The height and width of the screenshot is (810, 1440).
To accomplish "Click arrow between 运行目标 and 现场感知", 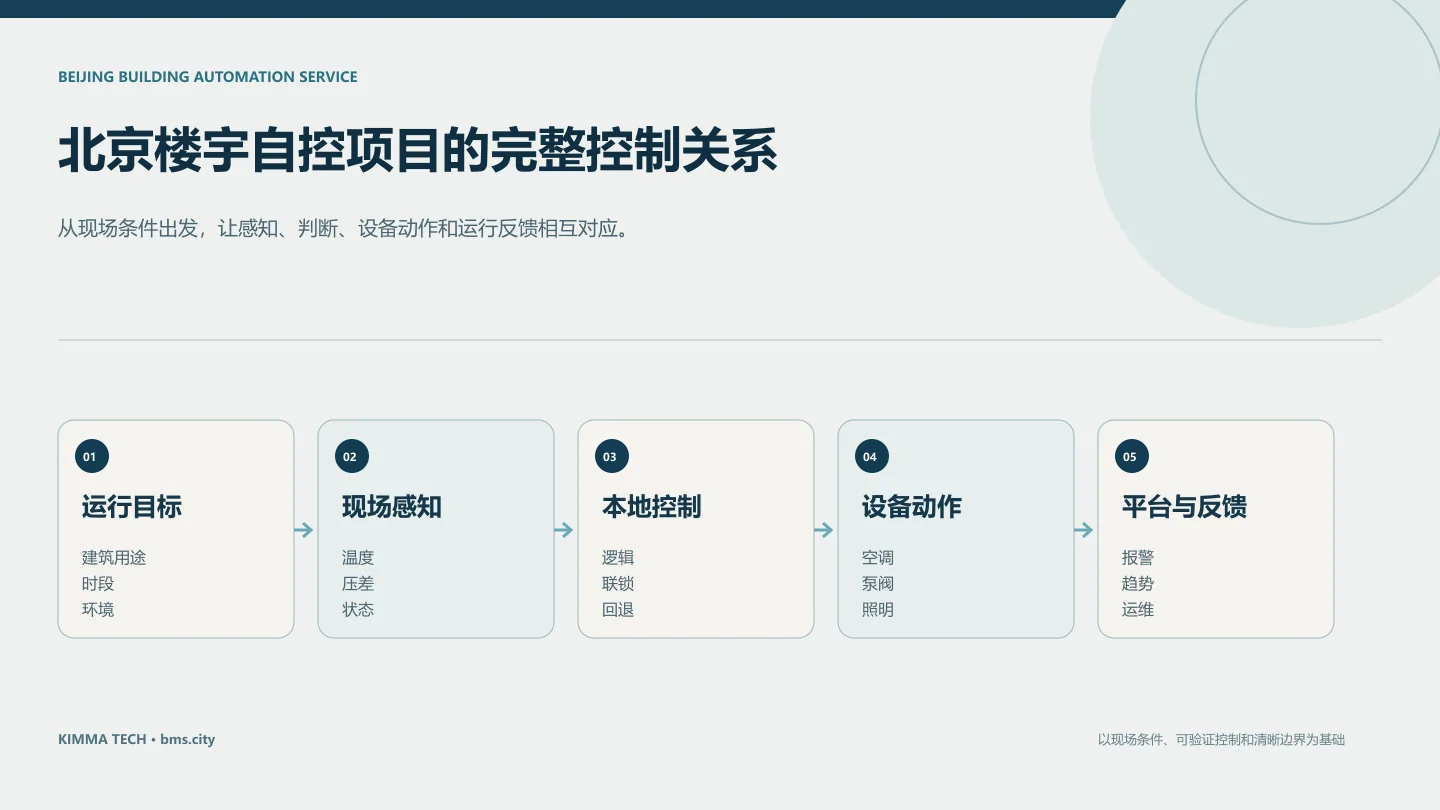I will (x=304, y=530).
